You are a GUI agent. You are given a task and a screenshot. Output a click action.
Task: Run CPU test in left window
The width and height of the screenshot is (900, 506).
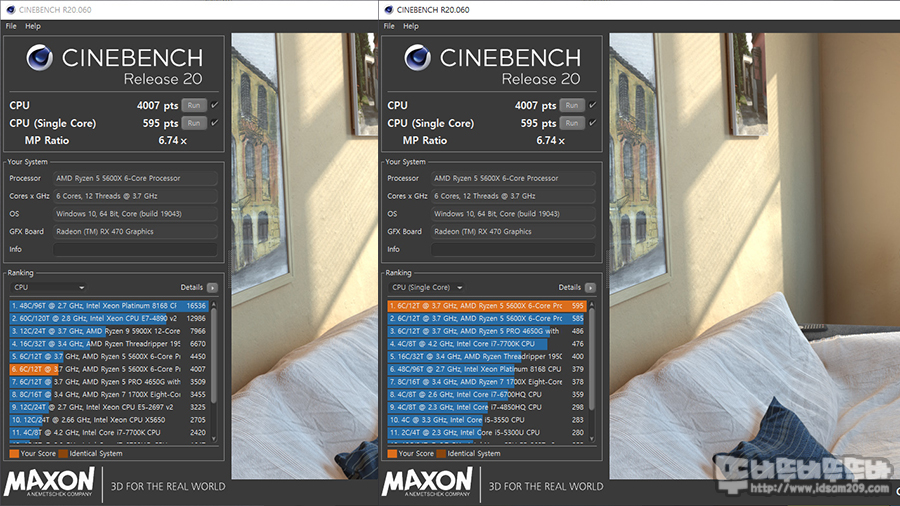(194, 105)
